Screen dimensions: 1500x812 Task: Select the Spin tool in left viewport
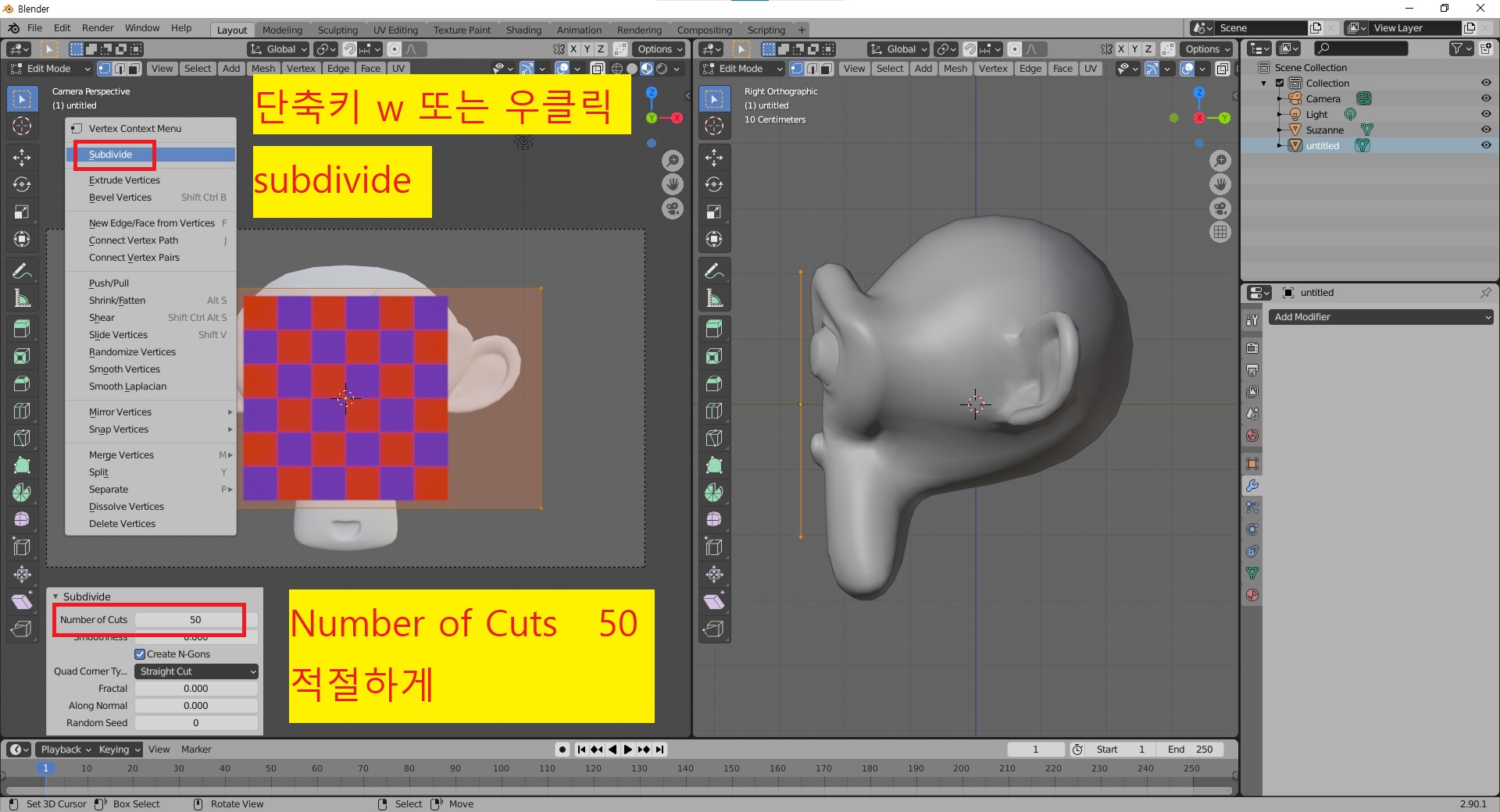point(22,493)
